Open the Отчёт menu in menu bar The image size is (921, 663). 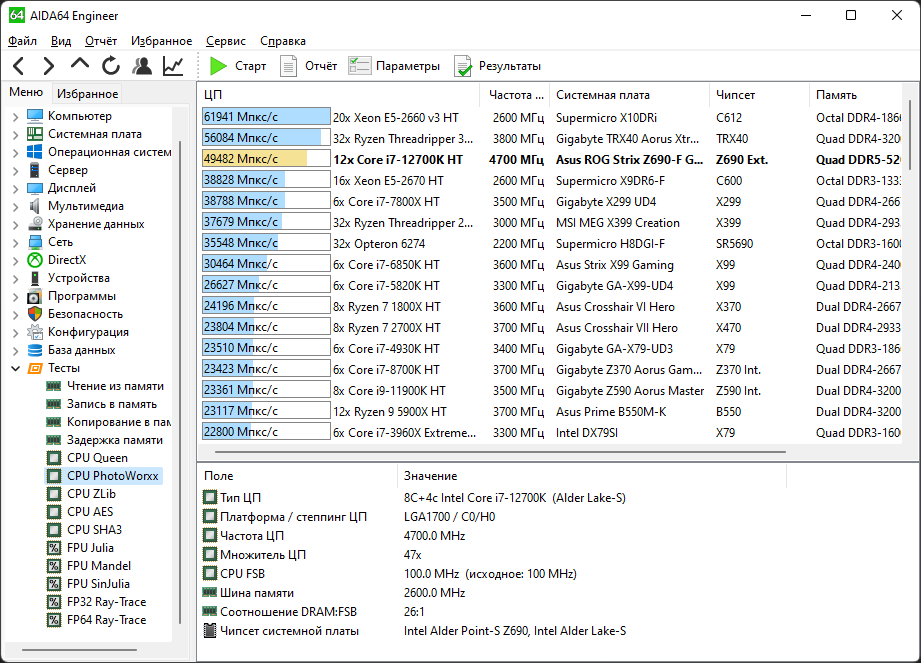pos(100,41)
